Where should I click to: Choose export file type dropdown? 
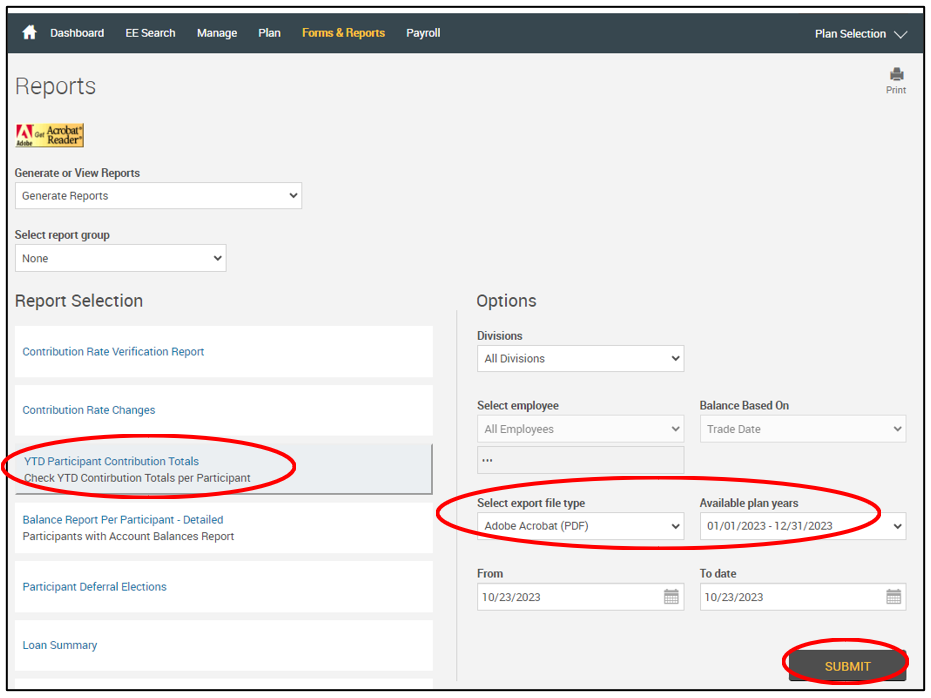click(x=580, y=526)
